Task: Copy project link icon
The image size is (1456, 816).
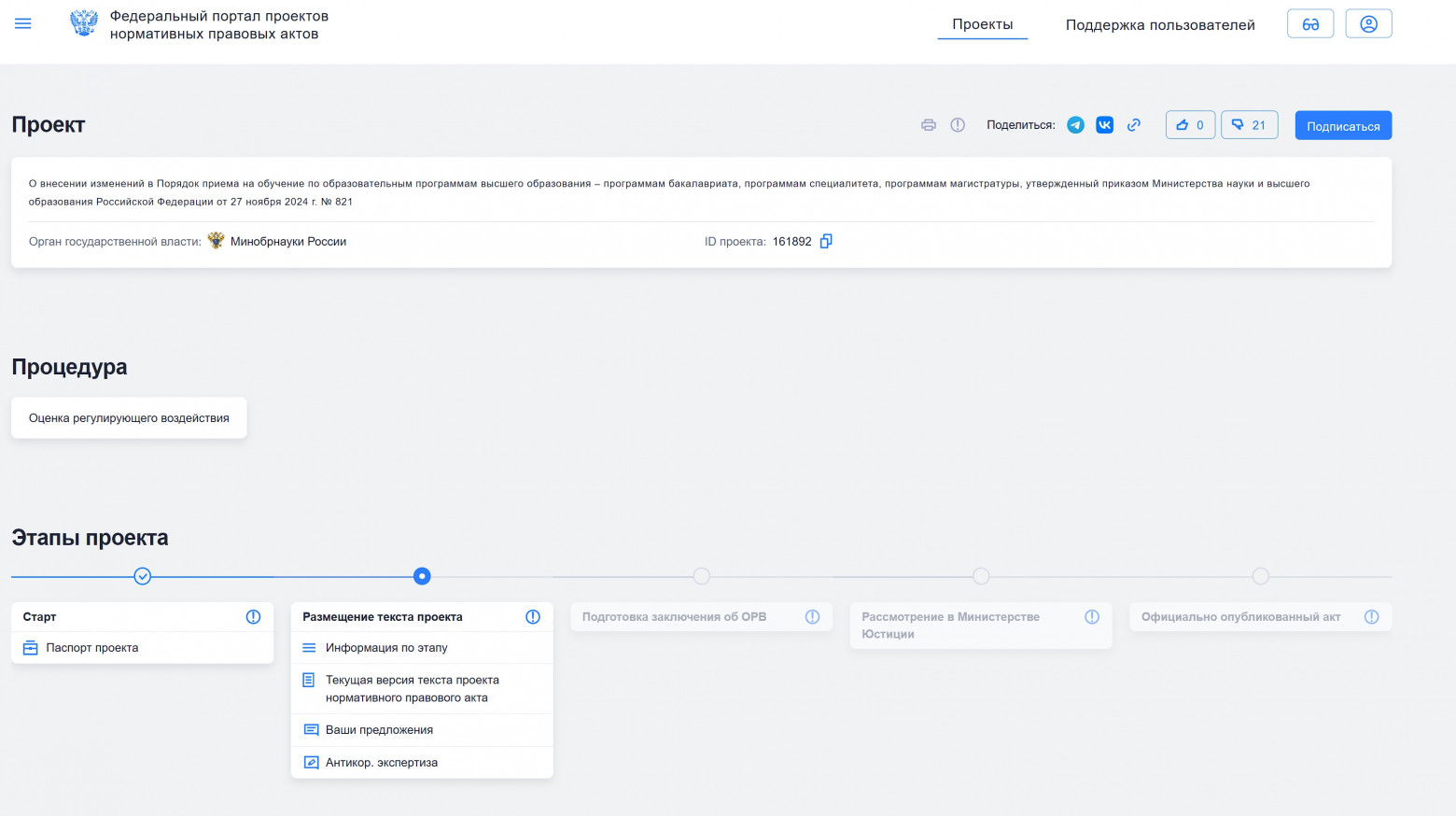Action: [x=1133, y=125]
